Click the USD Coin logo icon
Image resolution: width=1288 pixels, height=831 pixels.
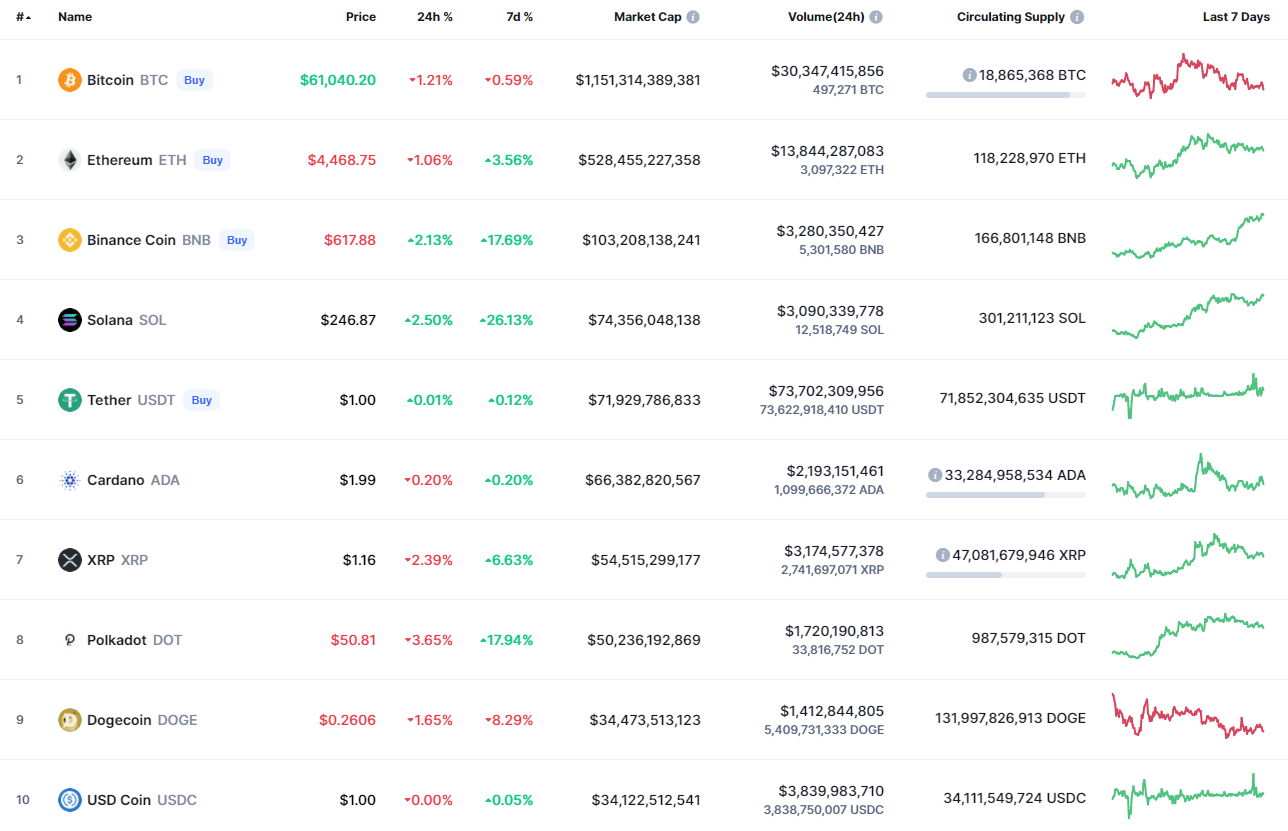pos(69,800)
